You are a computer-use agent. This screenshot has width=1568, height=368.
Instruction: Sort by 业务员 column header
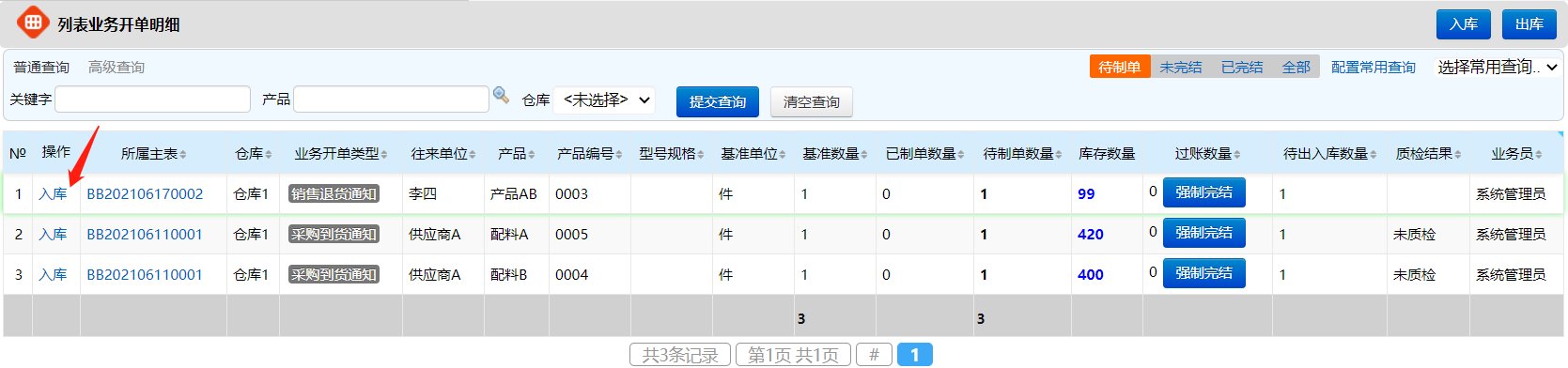1516,153
